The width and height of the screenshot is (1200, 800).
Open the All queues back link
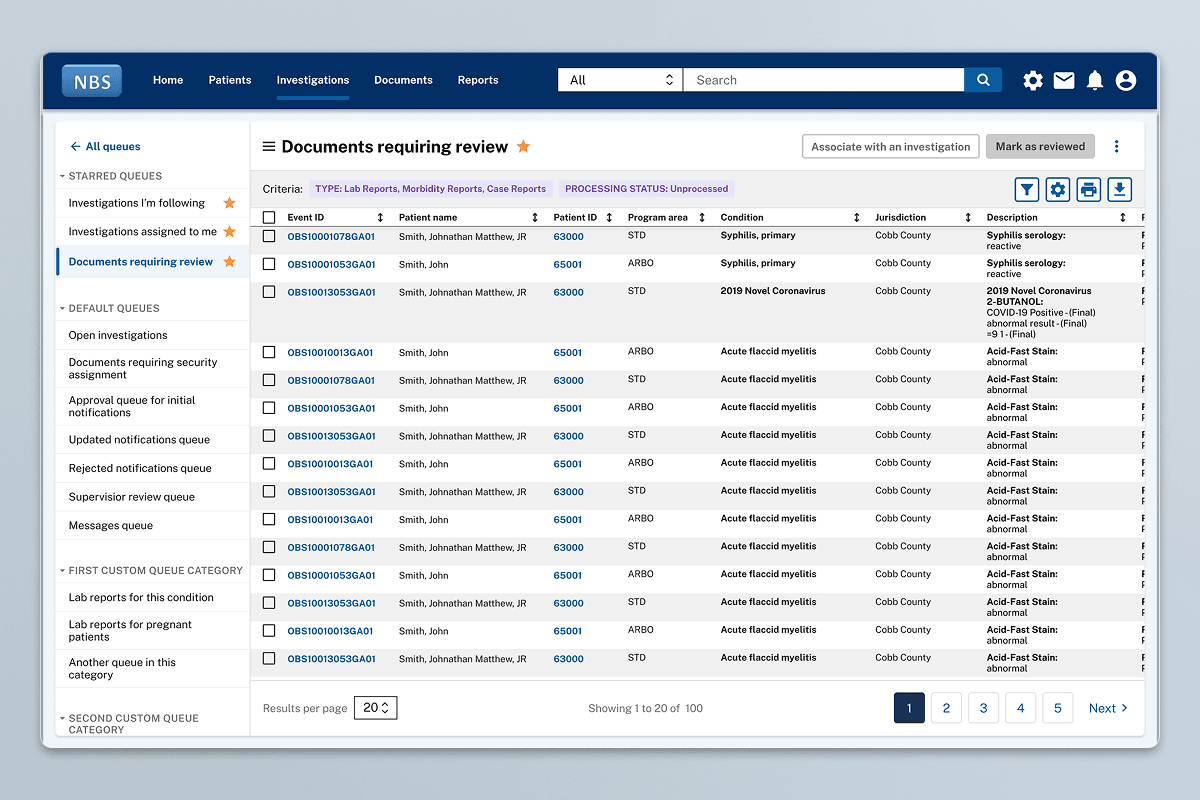pyautogui.click(x=105, y=147)
